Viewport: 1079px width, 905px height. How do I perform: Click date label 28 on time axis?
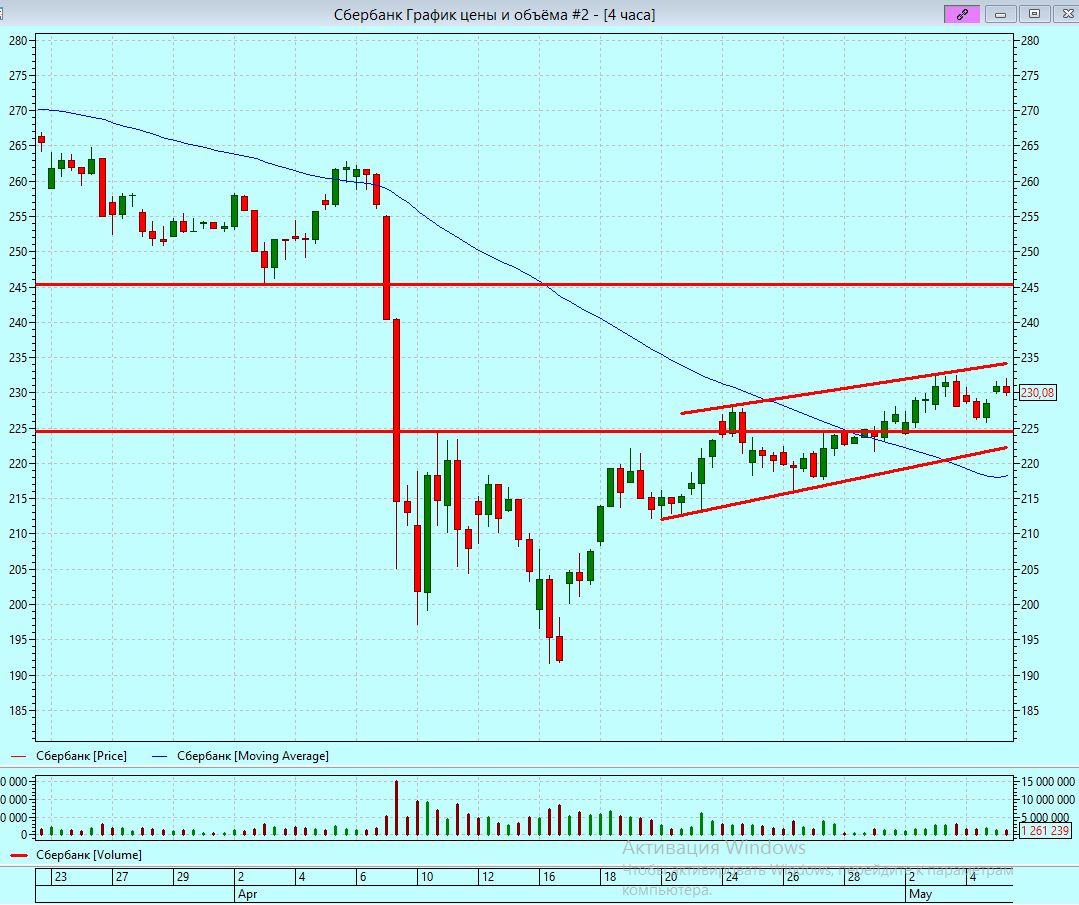point(853,877)
